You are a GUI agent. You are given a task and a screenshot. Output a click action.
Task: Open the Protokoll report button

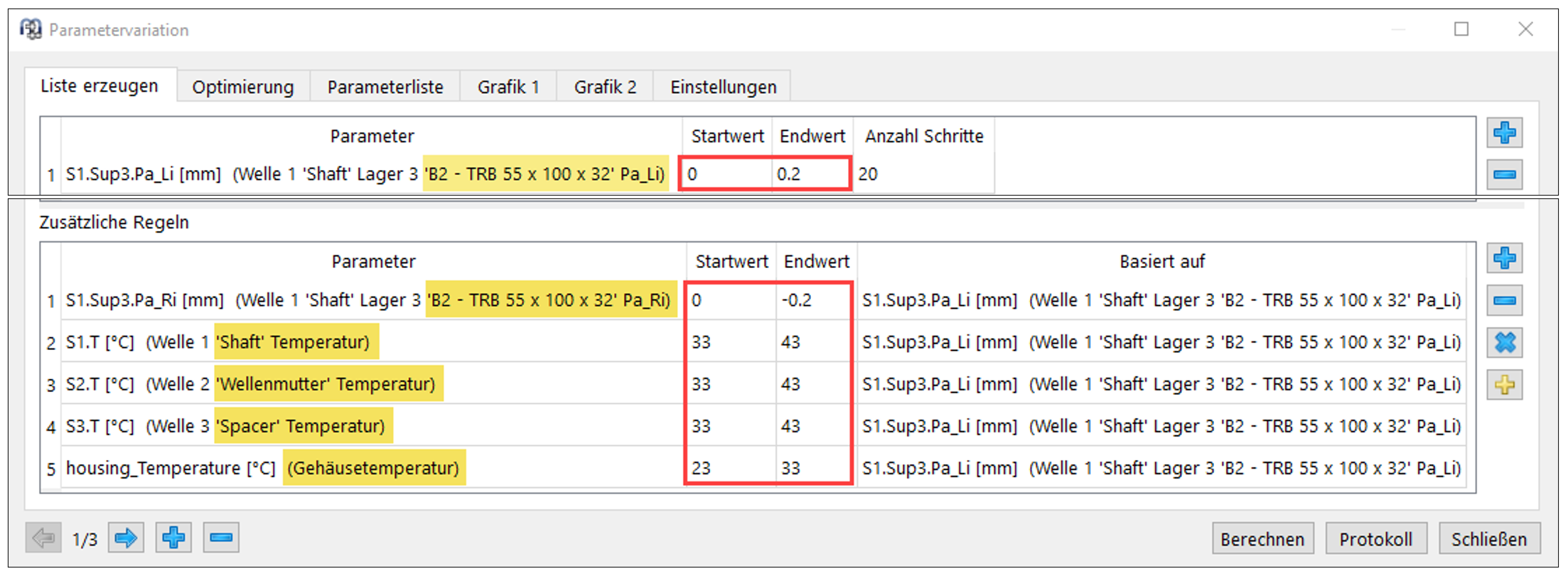tap(1375, 539)
